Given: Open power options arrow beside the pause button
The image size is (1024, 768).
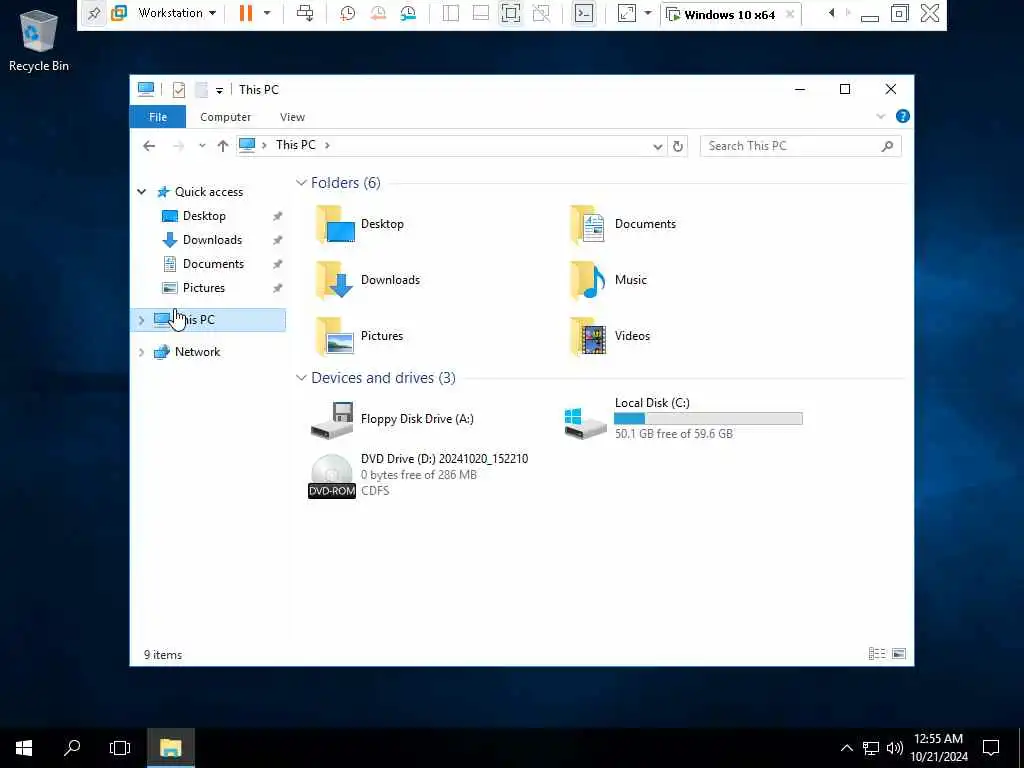Looking at the screenshot, I should coord(266,13).
